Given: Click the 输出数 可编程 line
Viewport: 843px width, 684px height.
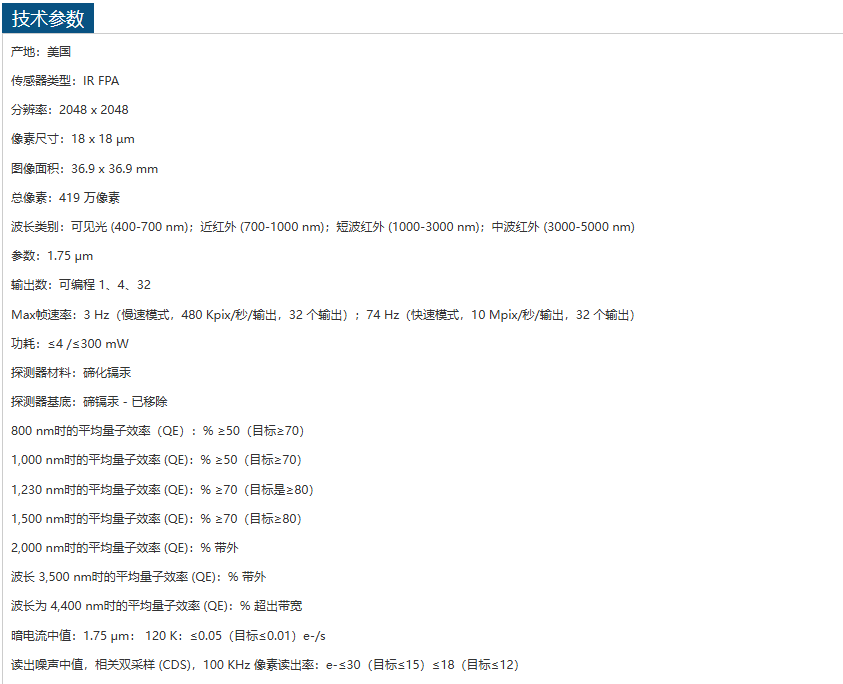Looking at the screenshot, I should tap(81, 285).
